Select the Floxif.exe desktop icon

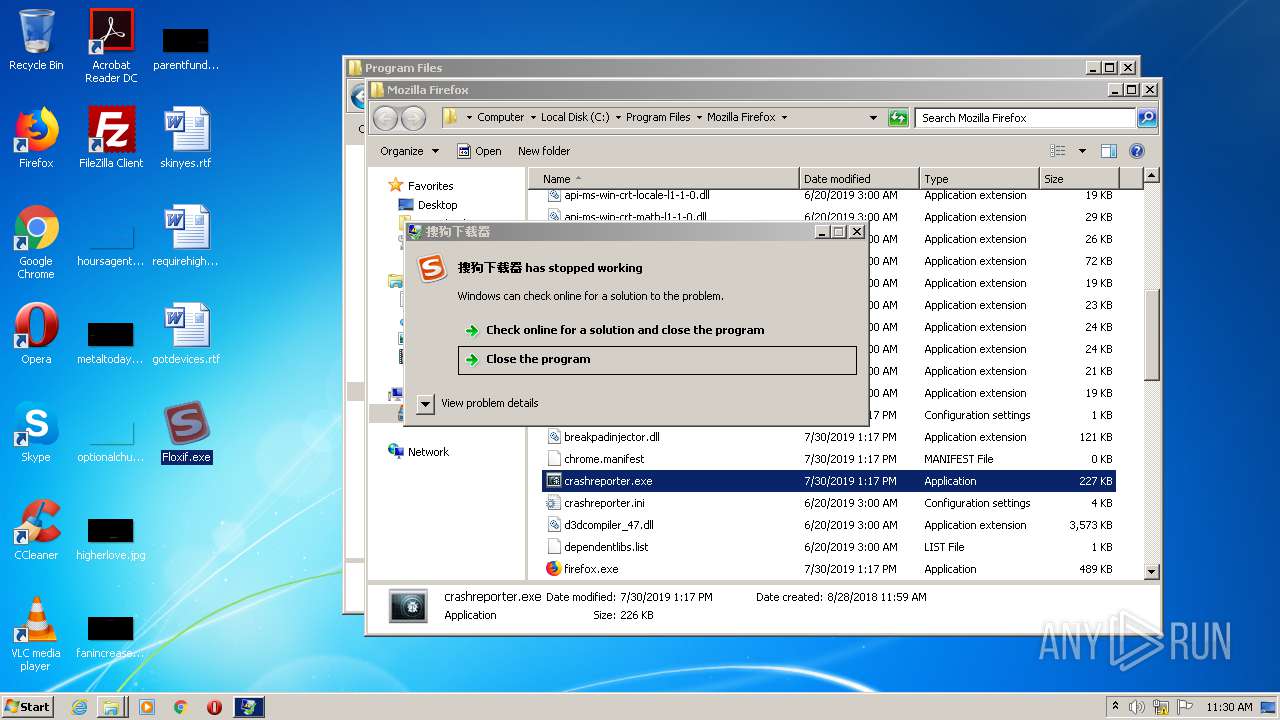[x=186, y=432]
